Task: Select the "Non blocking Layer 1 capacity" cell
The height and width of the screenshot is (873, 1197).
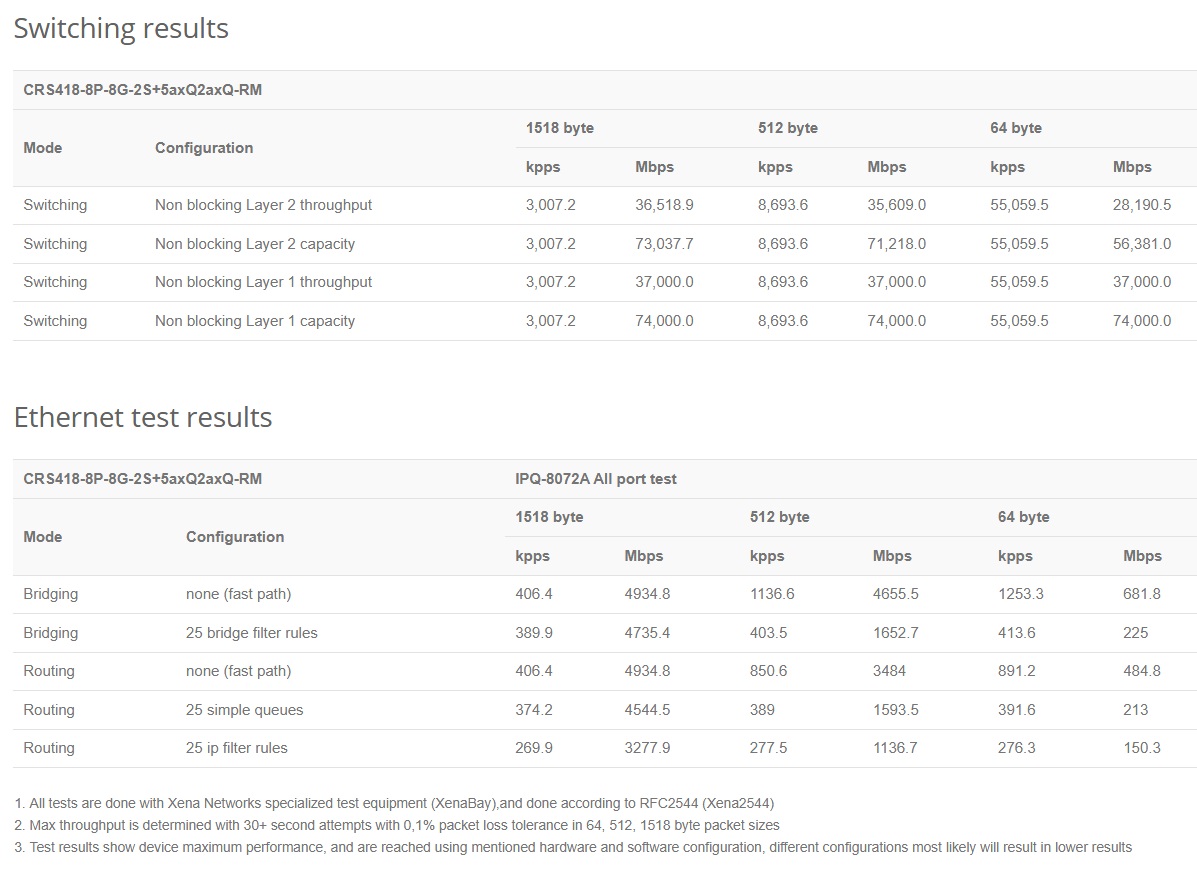Action: click(254, 321)
